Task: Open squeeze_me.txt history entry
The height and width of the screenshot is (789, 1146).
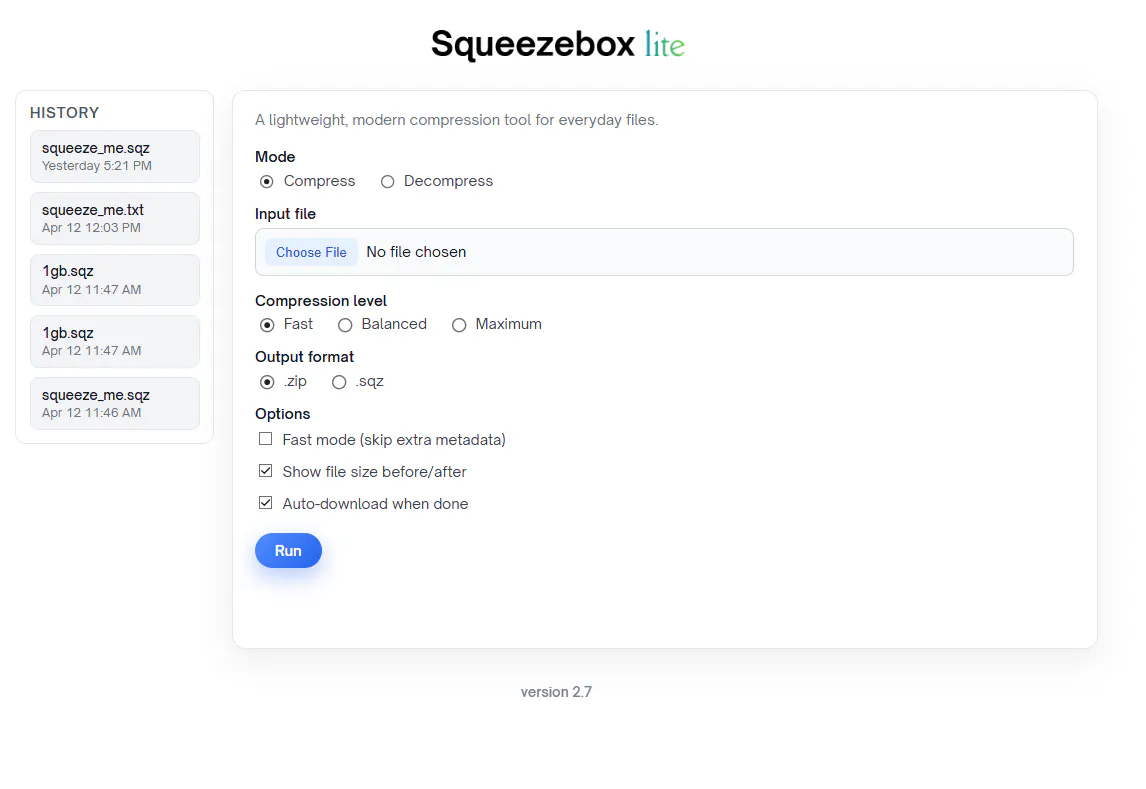Action: pyautogui.click(x=115, y=218)
